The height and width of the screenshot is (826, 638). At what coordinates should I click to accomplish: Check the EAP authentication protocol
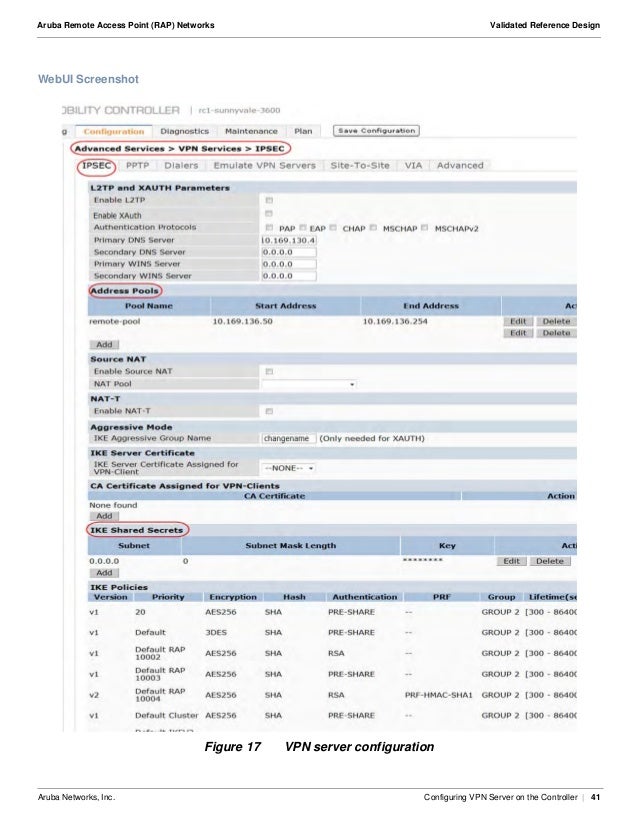click(x=303, y=228)
